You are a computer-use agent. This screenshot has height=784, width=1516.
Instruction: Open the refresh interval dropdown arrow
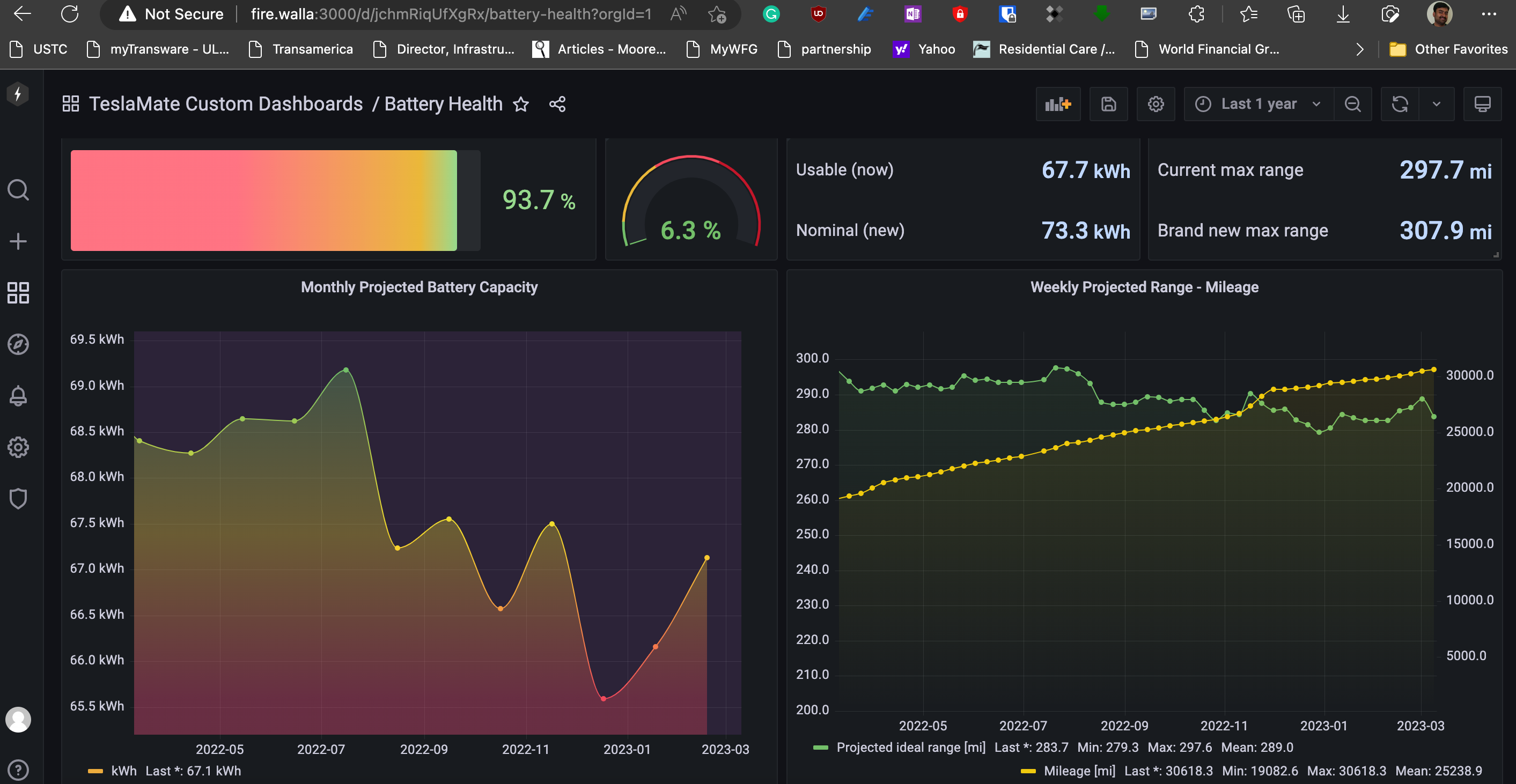pyautogui.click(x=1436, y=104)
